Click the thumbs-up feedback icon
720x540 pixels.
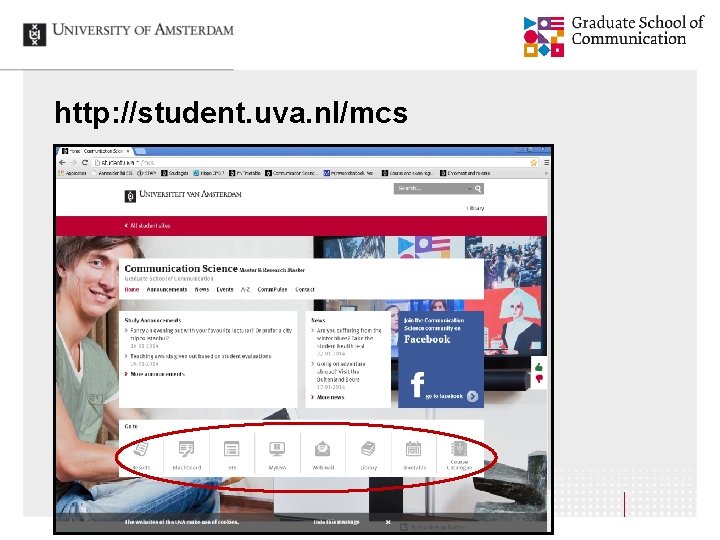pos(539,367)
